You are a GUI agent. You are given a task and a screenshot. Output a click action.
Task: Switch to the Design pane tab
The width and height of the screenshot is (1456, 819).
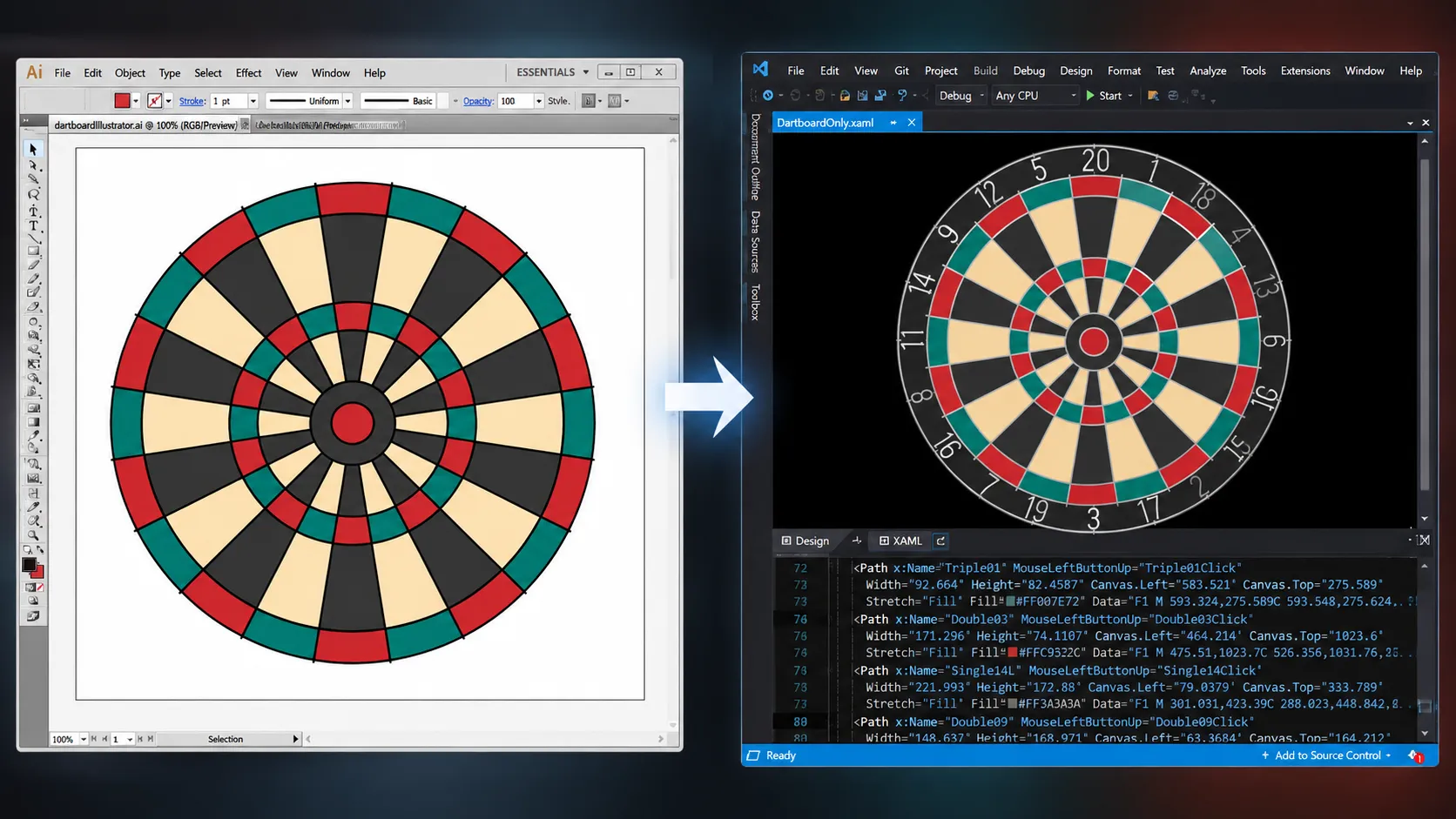click(805, 540)
